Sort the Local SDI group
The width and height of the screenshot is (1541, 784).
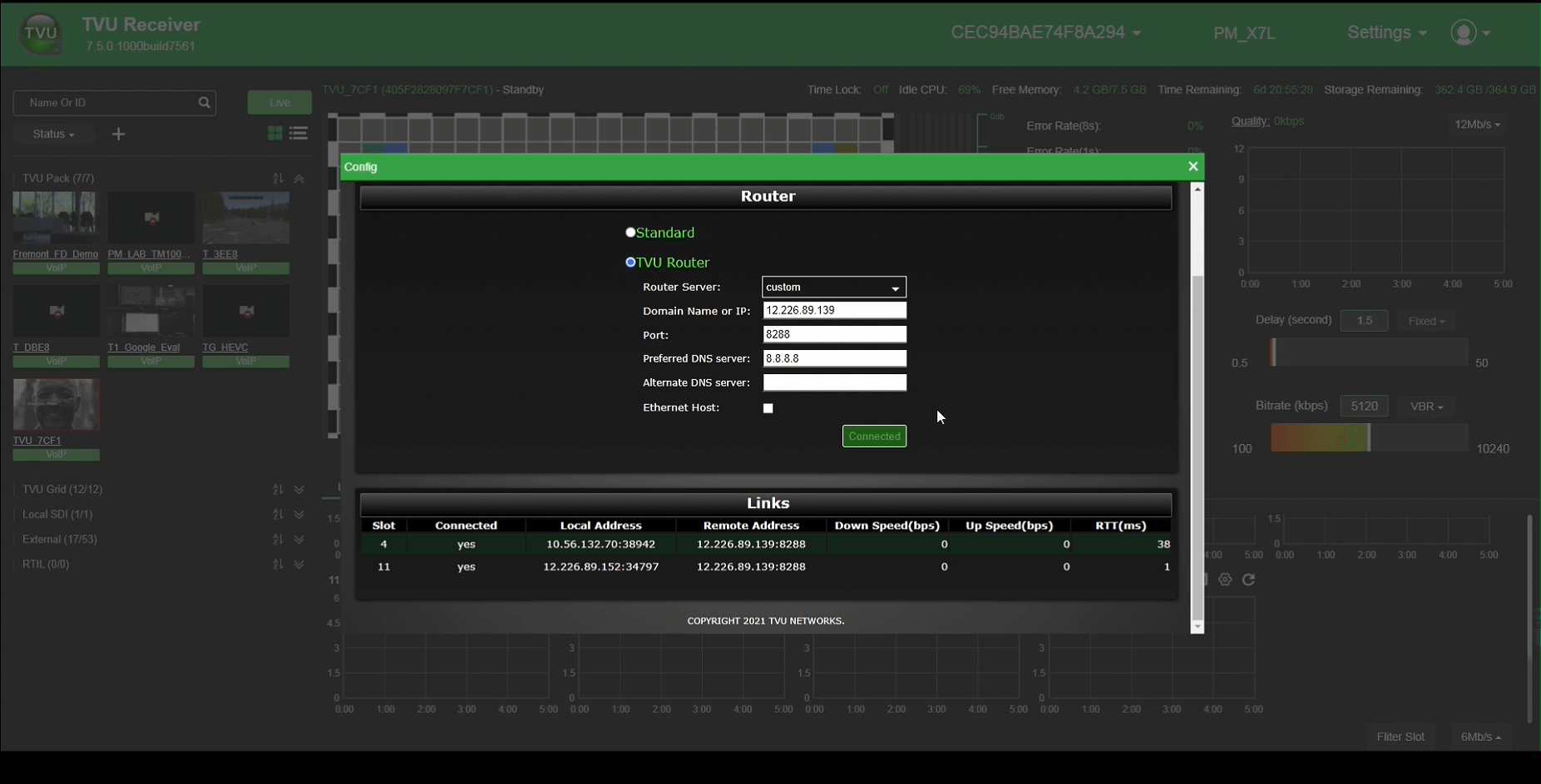click(278, 515)
